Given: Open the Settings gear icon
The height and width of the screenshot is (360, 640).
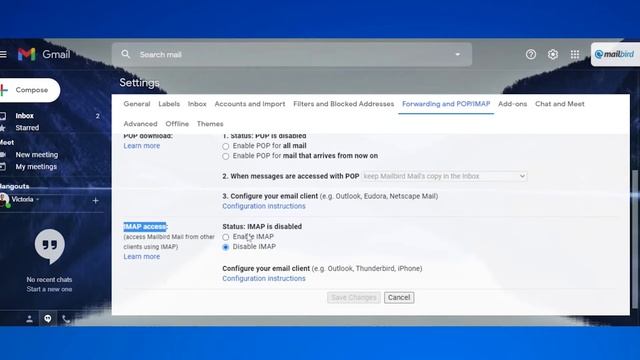Looking at the screenshot, I should click(553, 54).
